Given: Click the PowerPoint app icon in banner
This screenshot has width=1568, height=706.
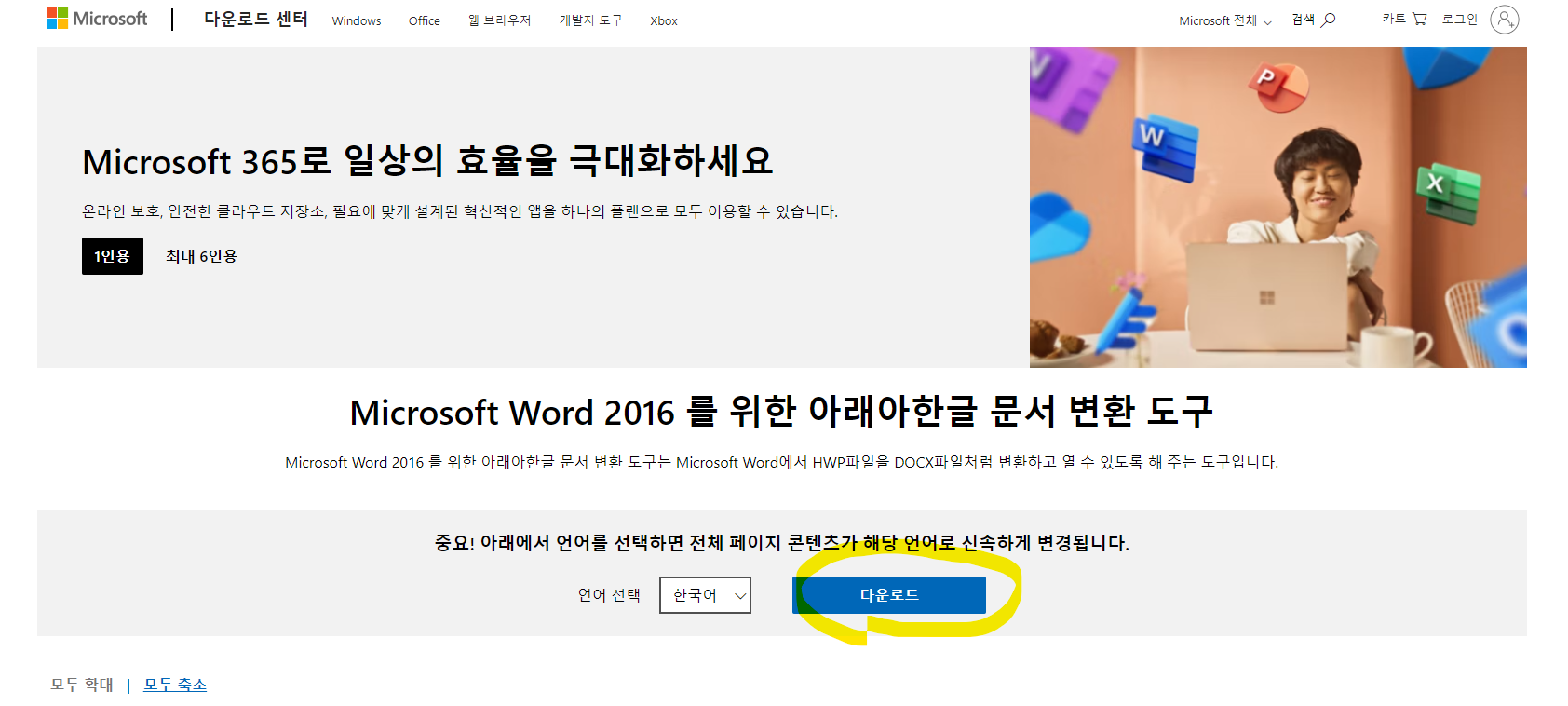Looking at the screenshot, I should coord(1278,87).
